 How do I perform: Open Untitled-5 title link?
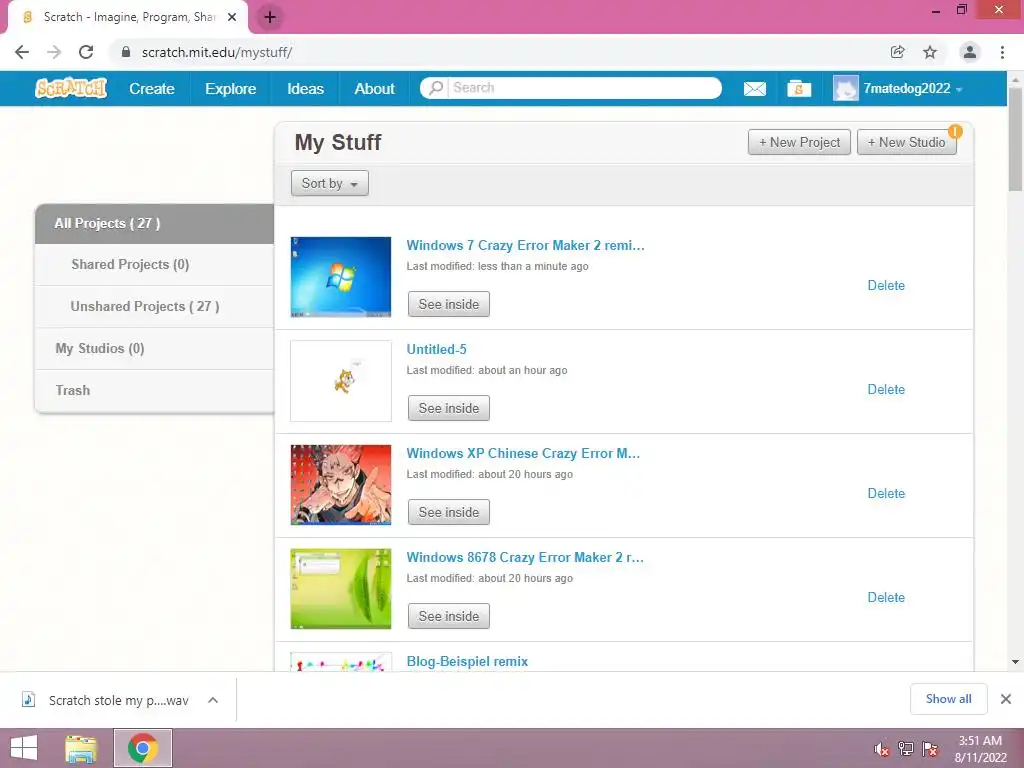[436, 349]
